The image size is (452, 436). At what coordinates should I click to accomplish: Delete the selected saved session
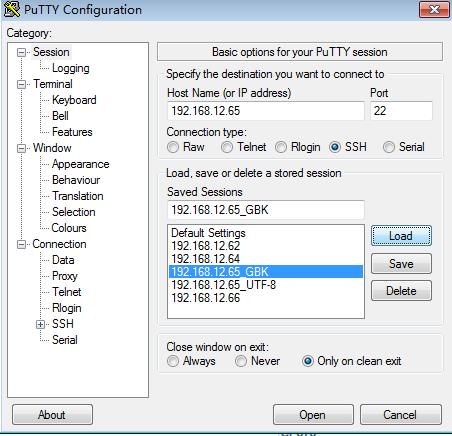tap(401, 291)
